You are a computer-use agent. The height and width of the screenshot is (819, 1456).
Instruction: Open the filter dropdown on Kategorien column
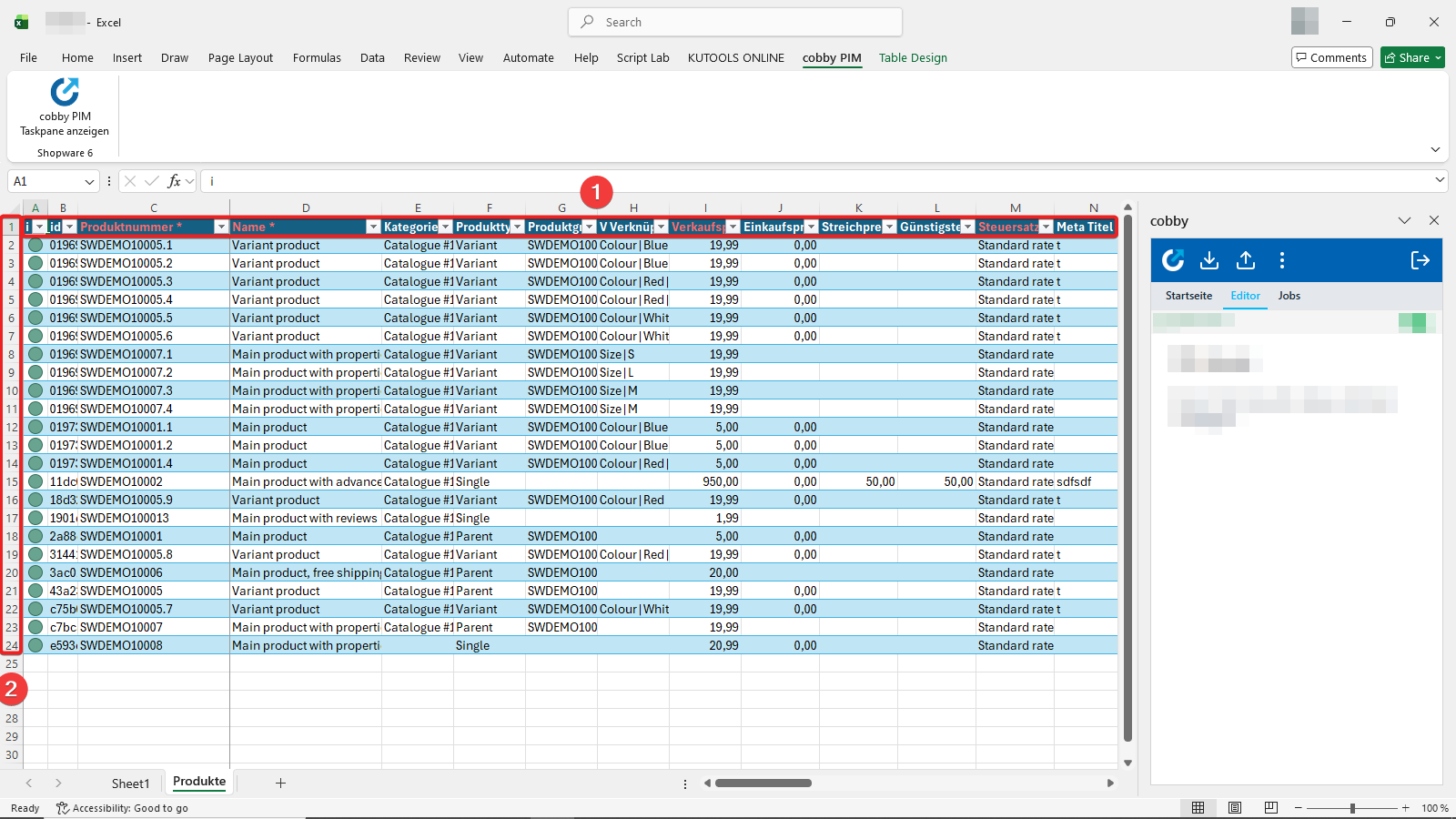coord(445,227)
